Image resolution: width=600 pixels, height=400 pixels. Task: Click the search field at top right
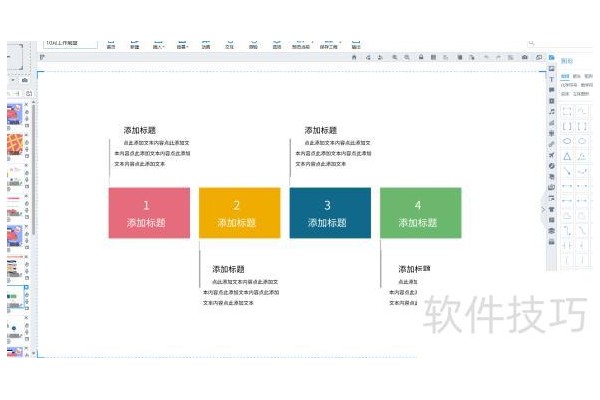click(561, 43)
